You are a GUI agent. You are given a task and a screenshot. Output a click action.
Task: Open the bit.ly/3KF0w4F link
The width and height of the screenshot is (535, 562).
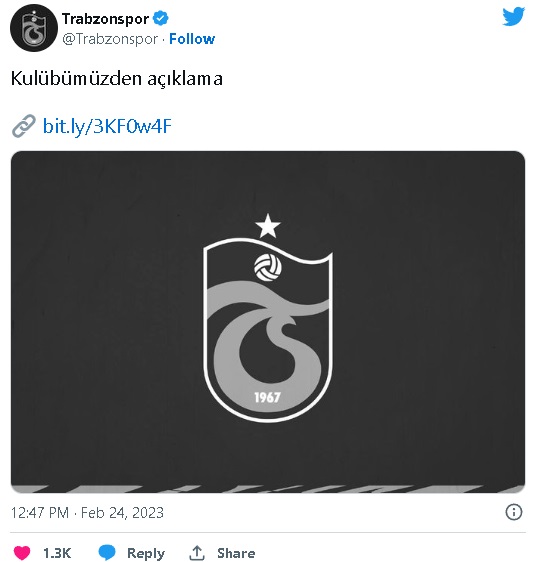[x=107, y=126]
